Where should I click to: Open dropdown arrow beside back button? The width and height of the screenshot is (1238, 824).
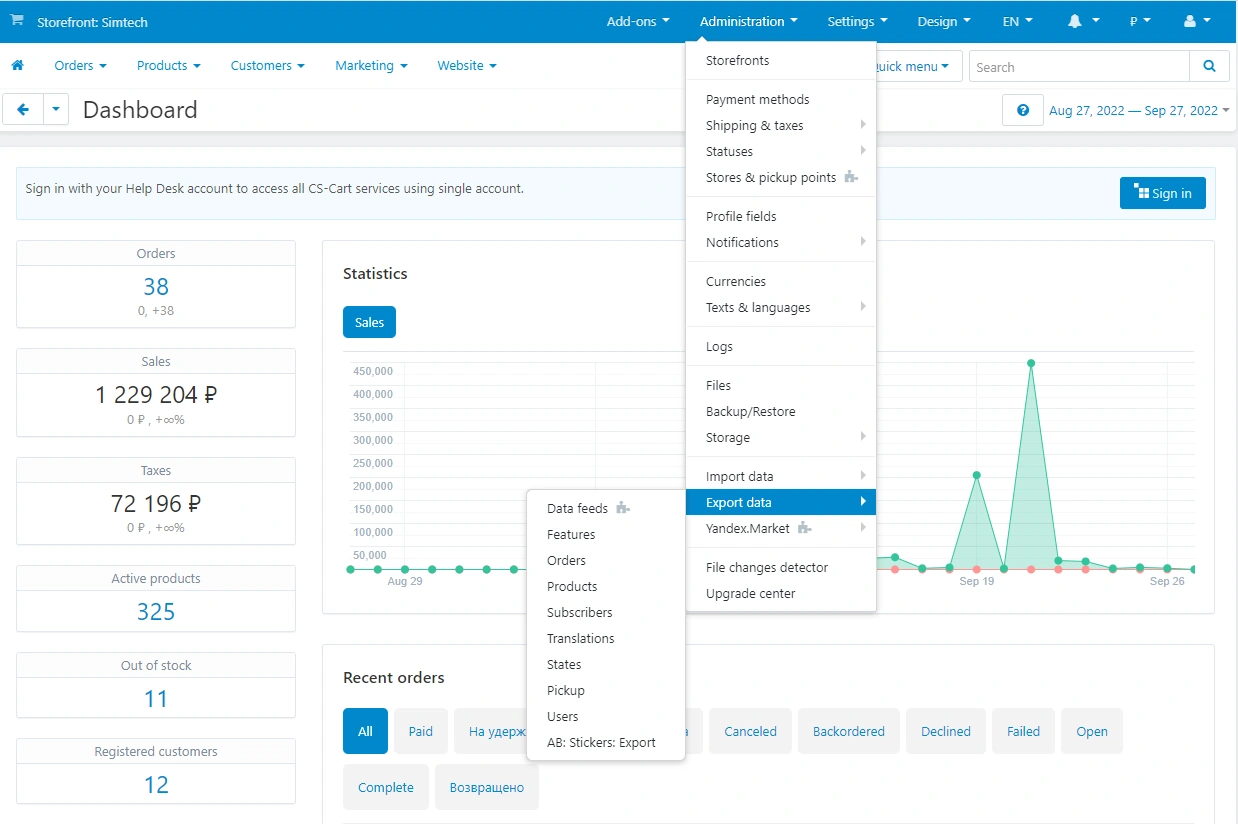[56, 110]
